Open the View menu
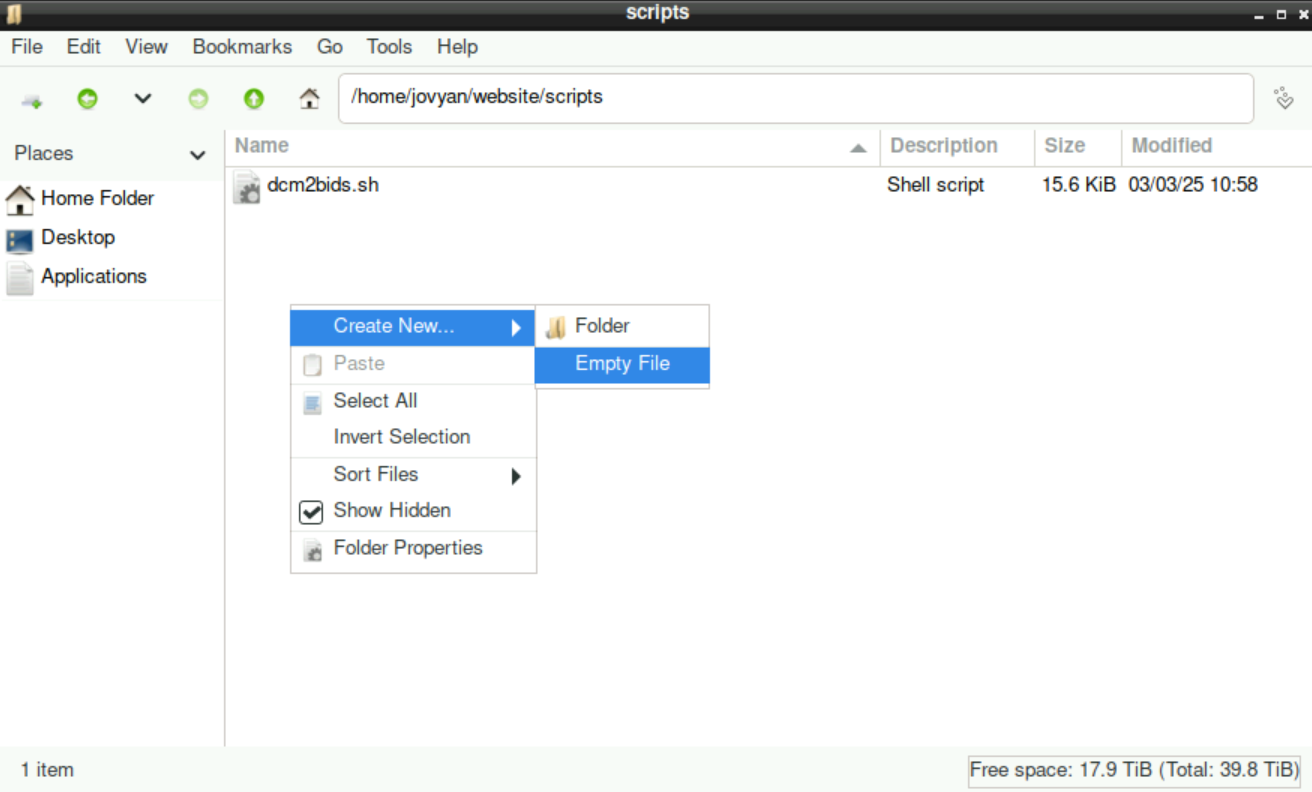The image size is (1312, 792). pyautogui.click(x=147, y=47)
